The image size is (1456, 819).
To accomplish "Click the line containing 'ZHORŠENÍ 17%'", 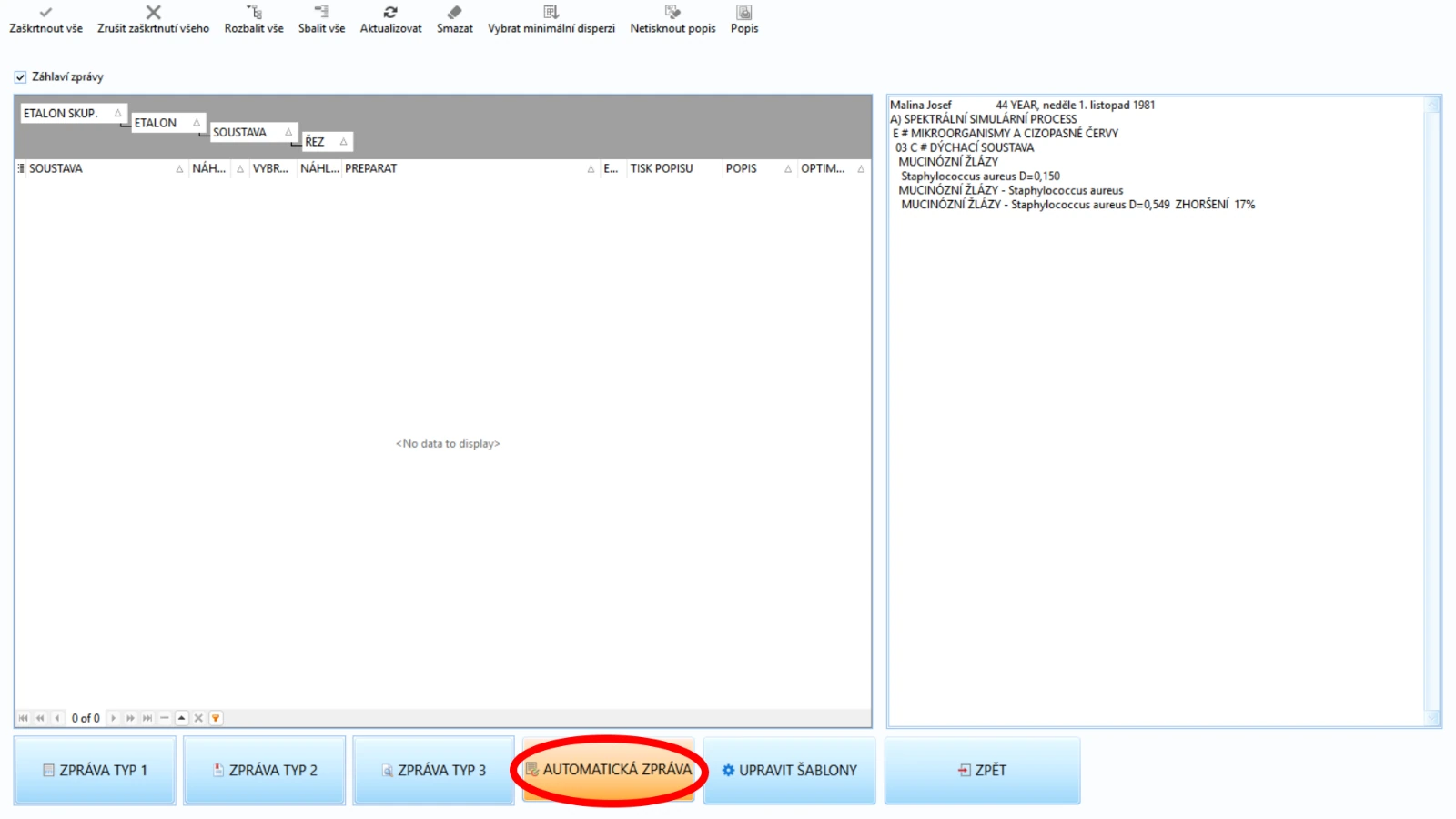I will (x=1078, y=205).
